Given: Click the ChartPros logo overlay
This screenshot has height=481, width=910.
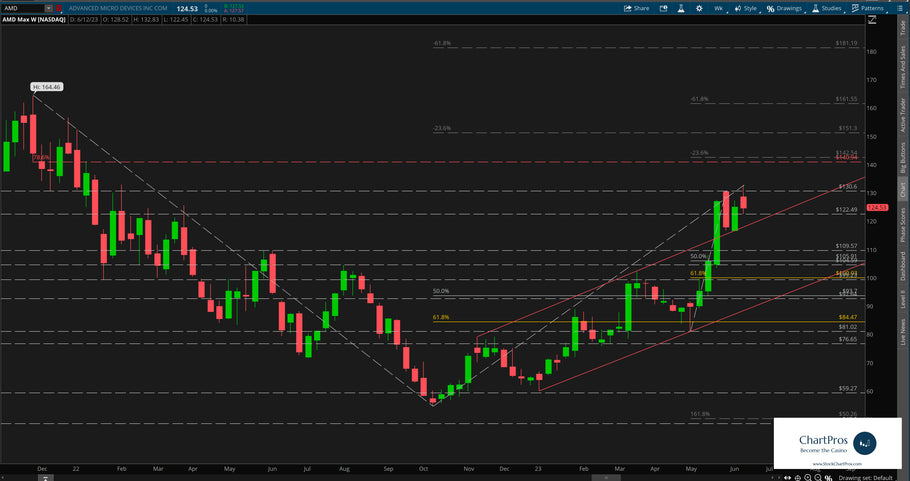Looking at the screenshot, I should click(x=837, y=443).
